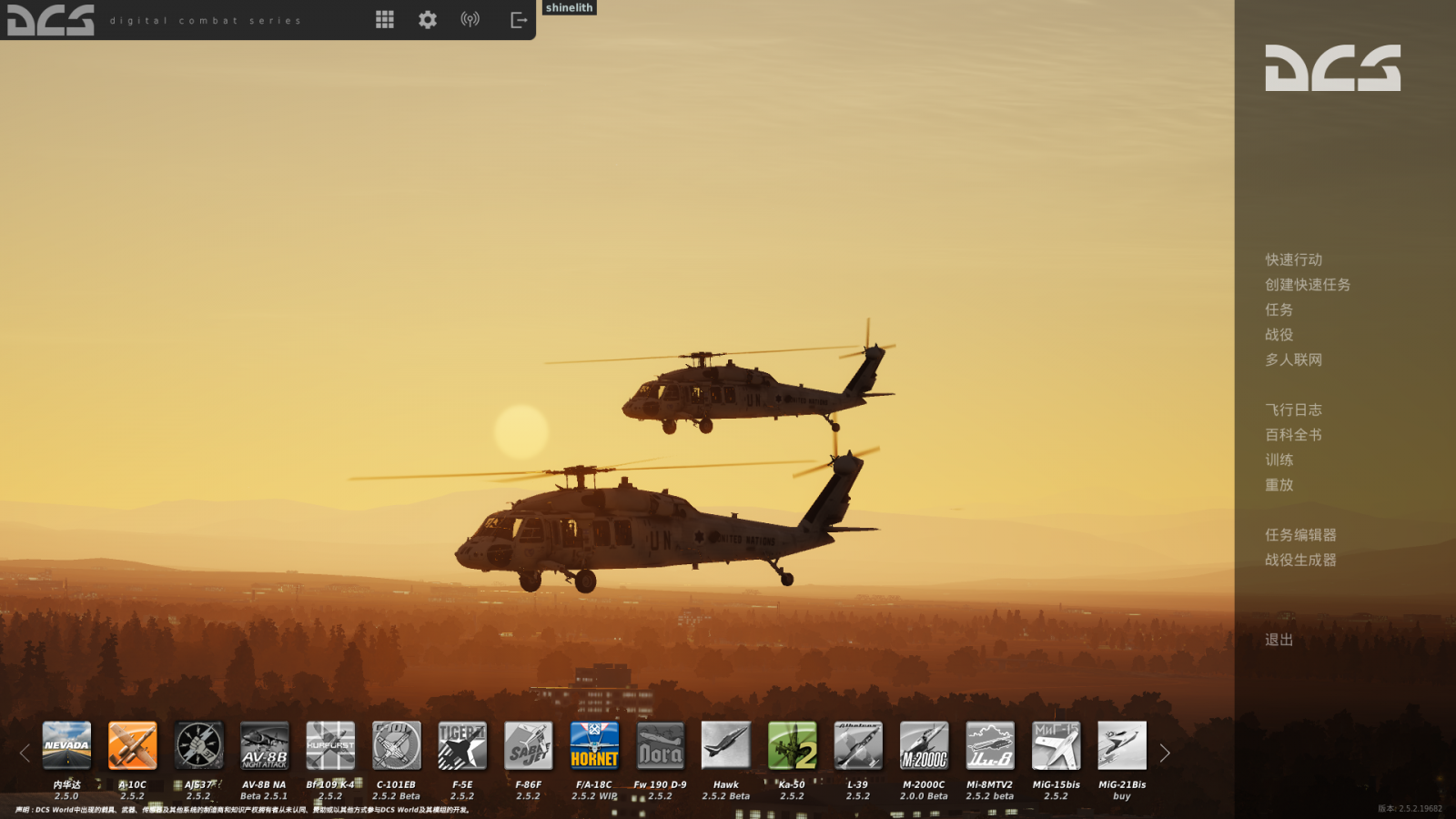Select the A-10C module icon
Screen dimensions: 1456x819
[133, 745]
